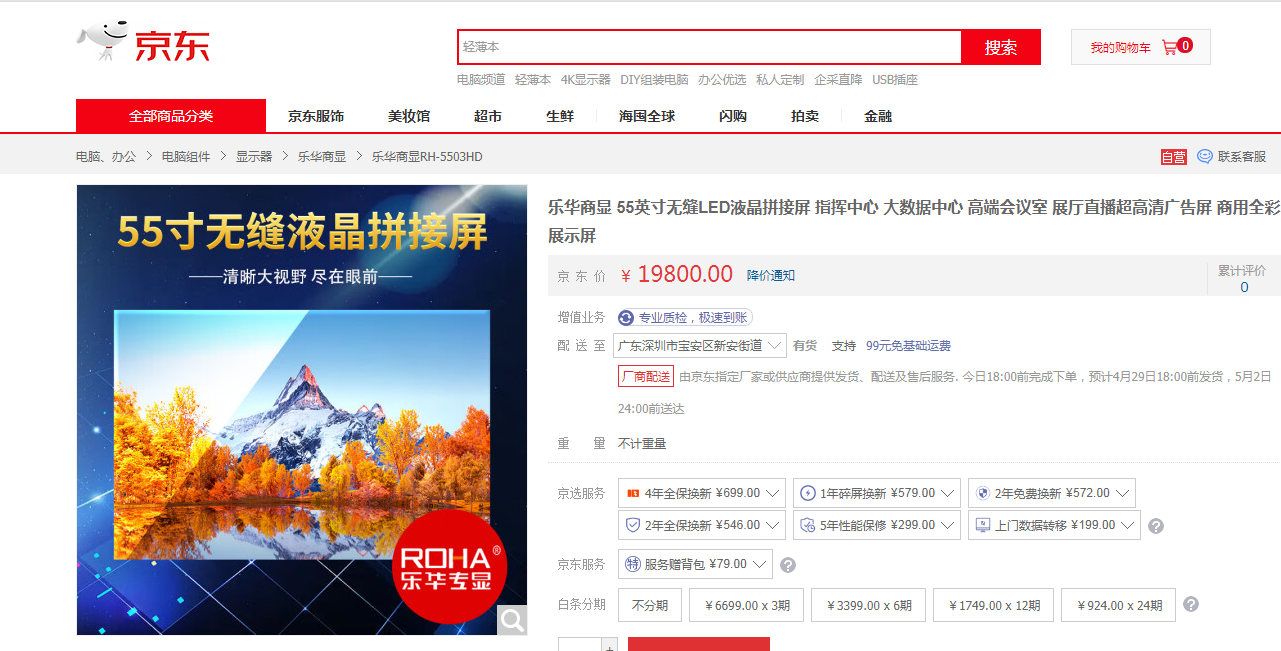Go to 电脑、办公 breadcrumb
This screenshot has height=651, width=1281.
[106, 157]
